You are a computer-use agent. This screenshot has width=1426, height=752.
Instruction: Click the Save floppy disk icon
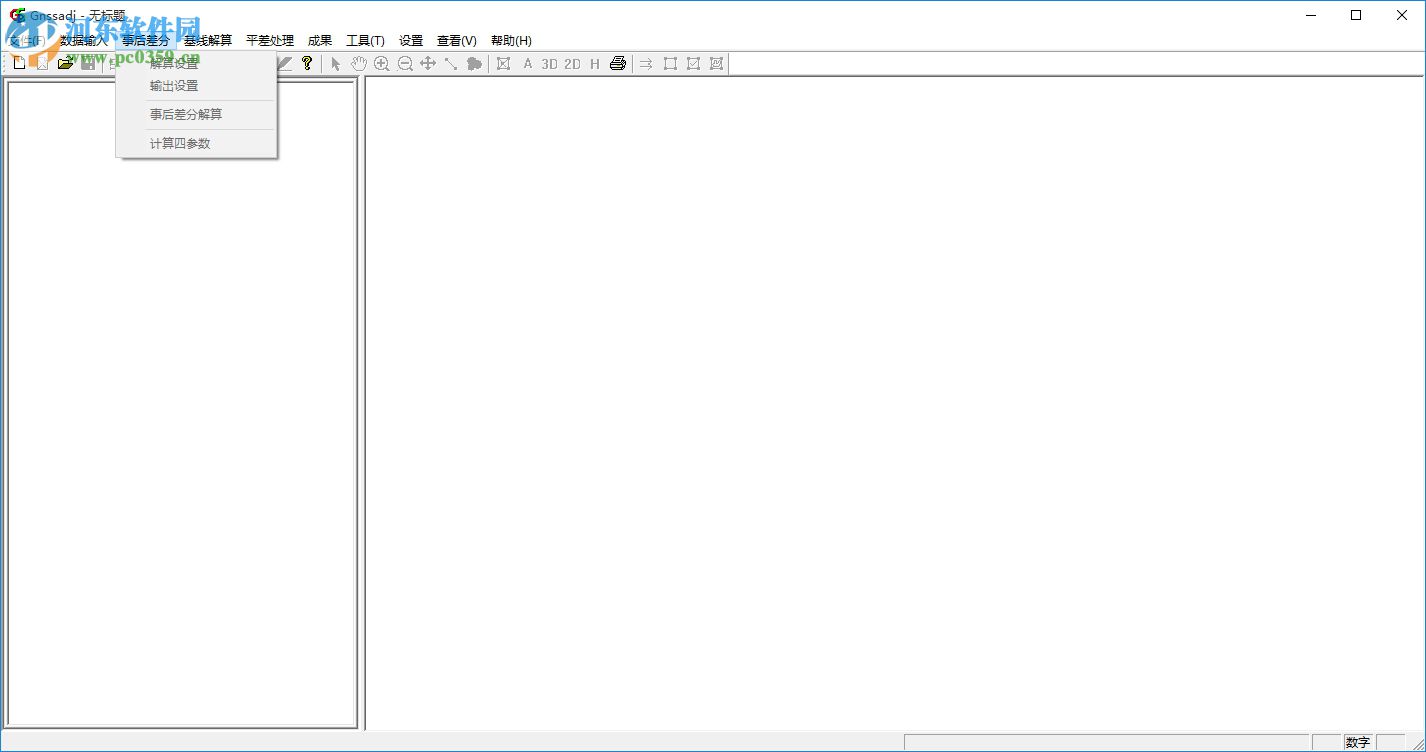coord(88,64)
